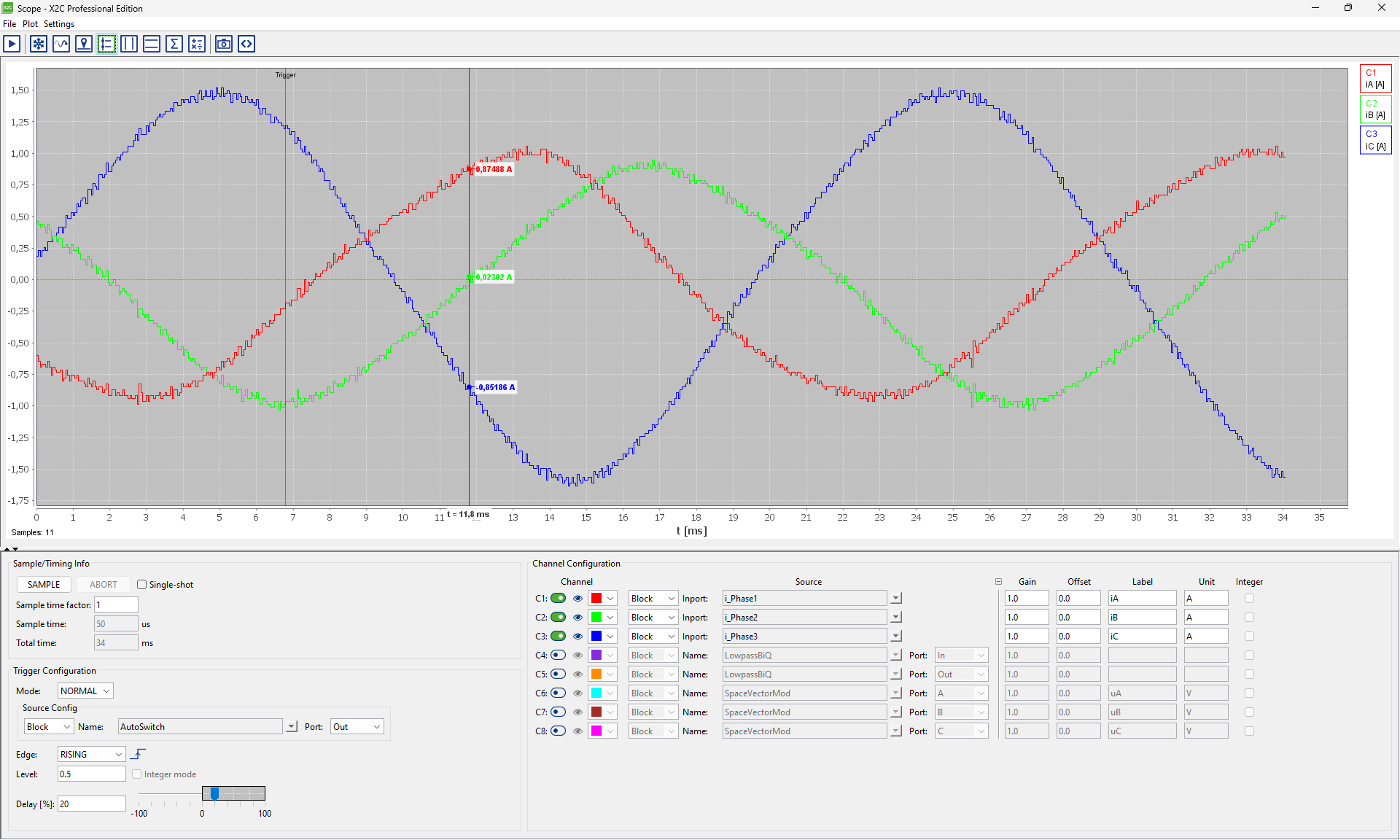The image size is (1400, 840).
Task: Check the Integer box for C1
Action: click(1249, 598)
